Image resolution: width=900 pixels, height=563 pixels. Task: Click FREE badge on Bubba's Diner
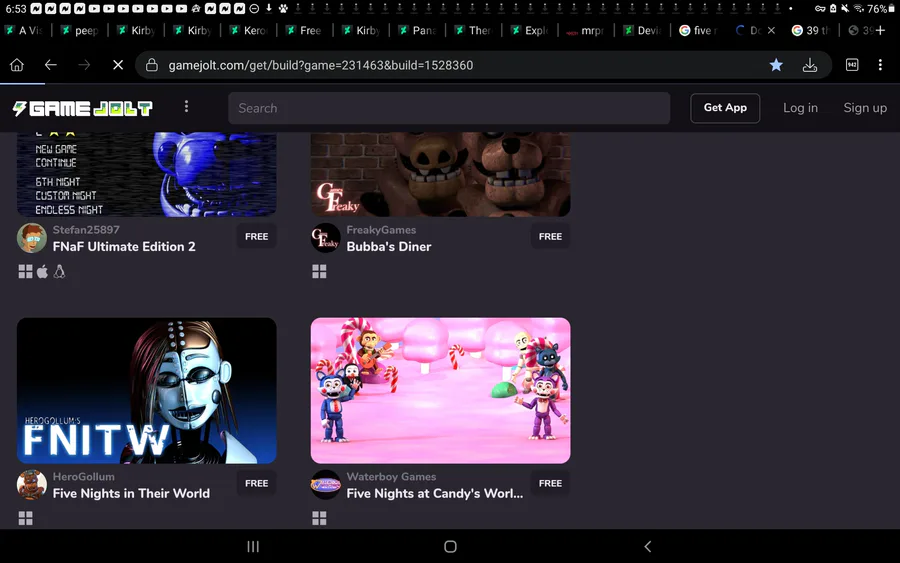pyautogui.click(x=550, y=236)
